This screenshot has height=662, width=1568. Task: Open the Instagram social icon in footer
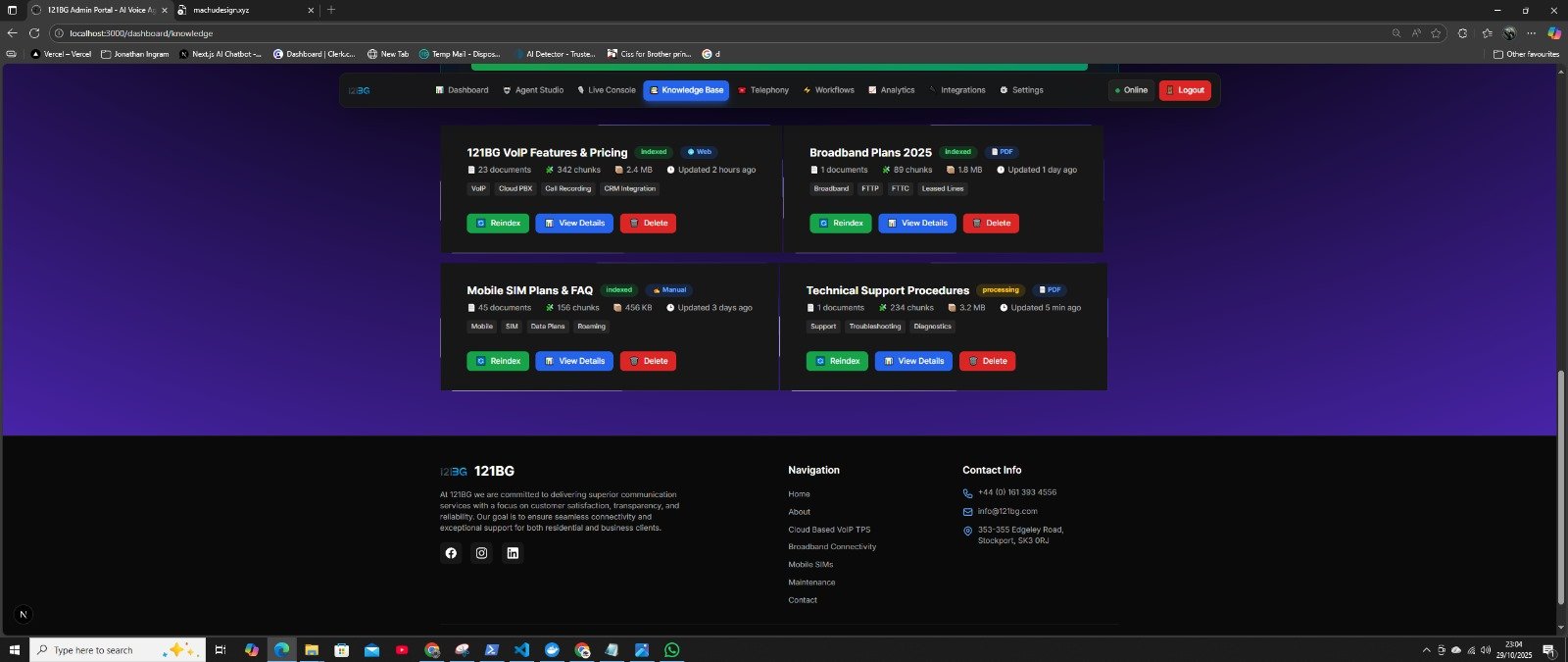[481, 553]
